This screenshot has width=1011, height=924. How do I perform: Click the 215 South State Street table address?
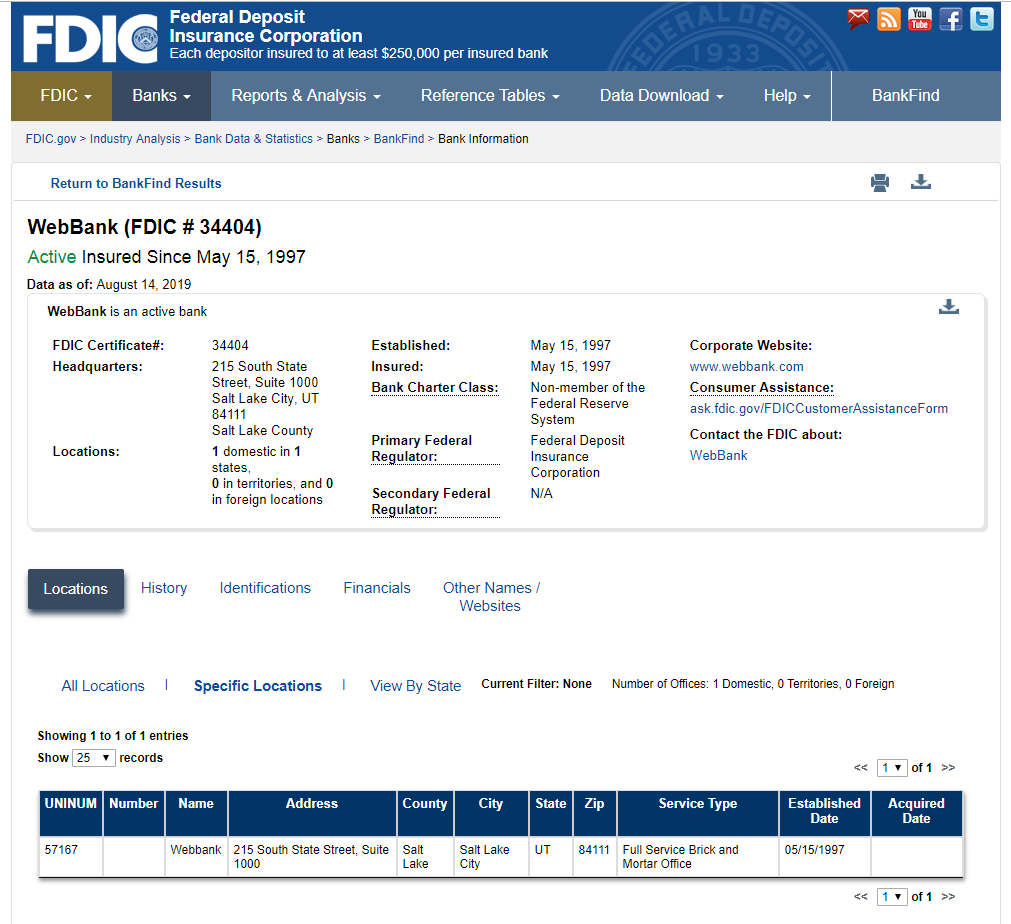(x=311, y=857)
